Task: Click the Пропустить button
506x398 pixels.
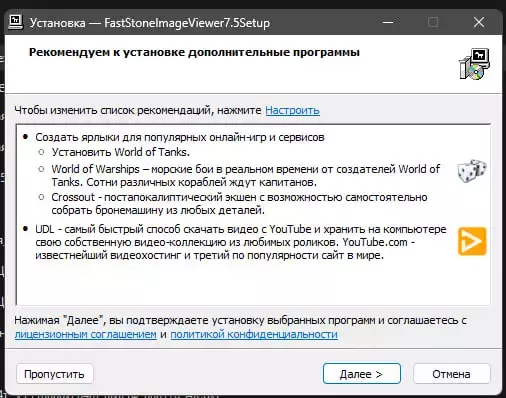Action: [54, 374]
